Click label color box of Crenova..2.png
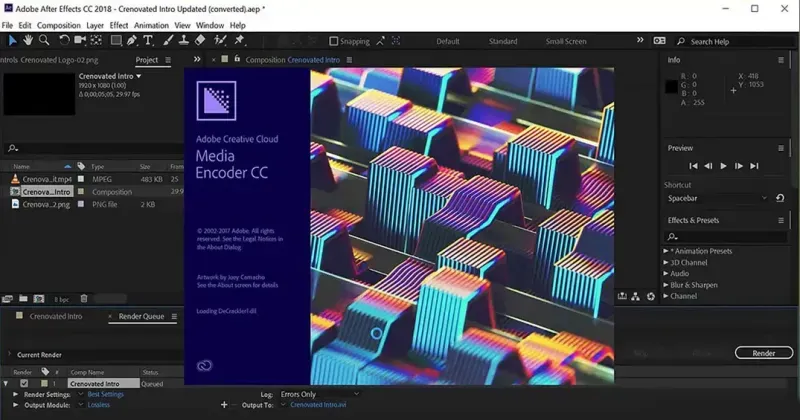The width and height of the screenshot is (800, 420). click(81, 204)
